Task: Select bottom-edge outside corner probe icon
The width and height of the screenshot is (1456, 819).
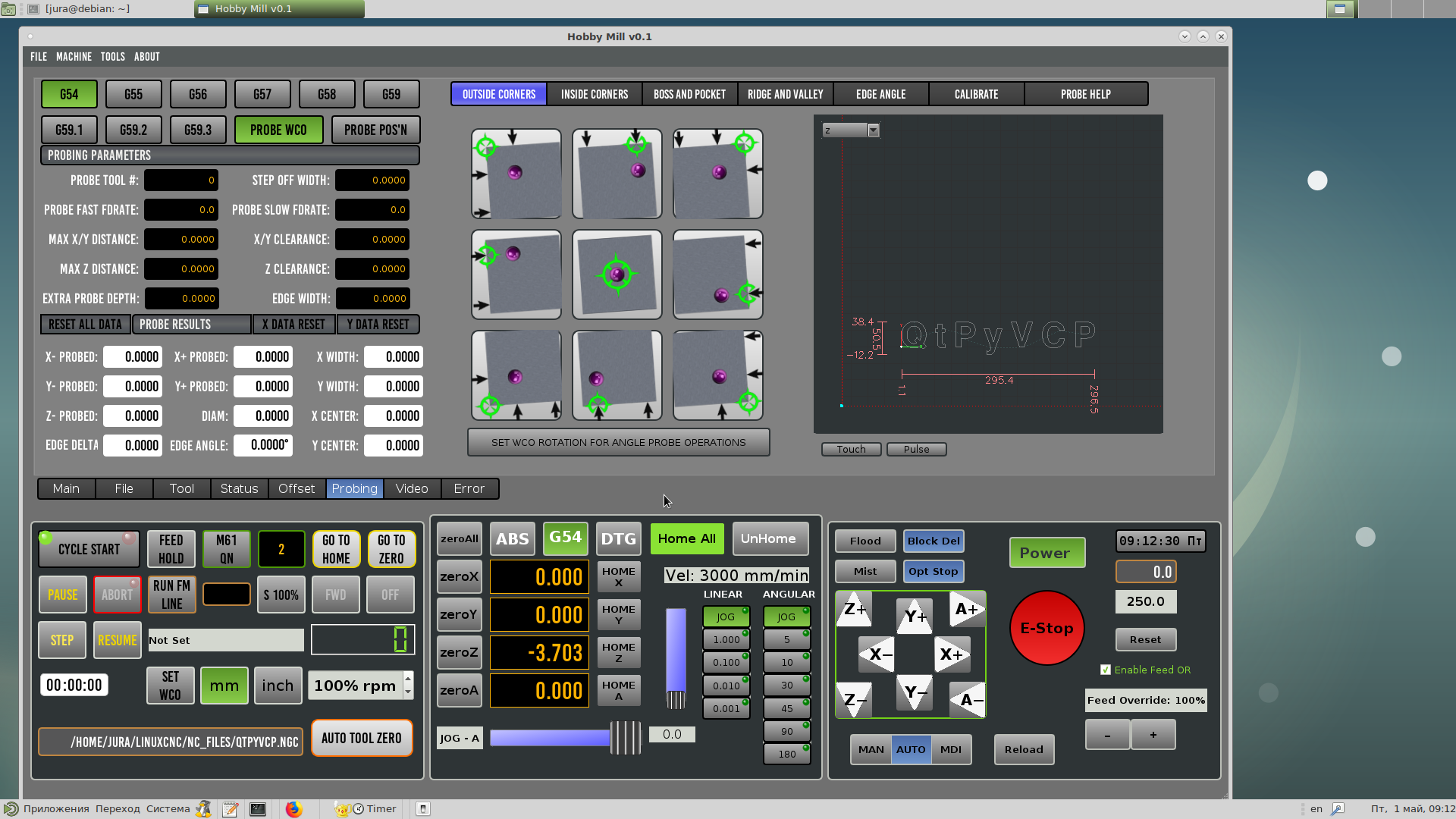Action: tap(617, 375)
